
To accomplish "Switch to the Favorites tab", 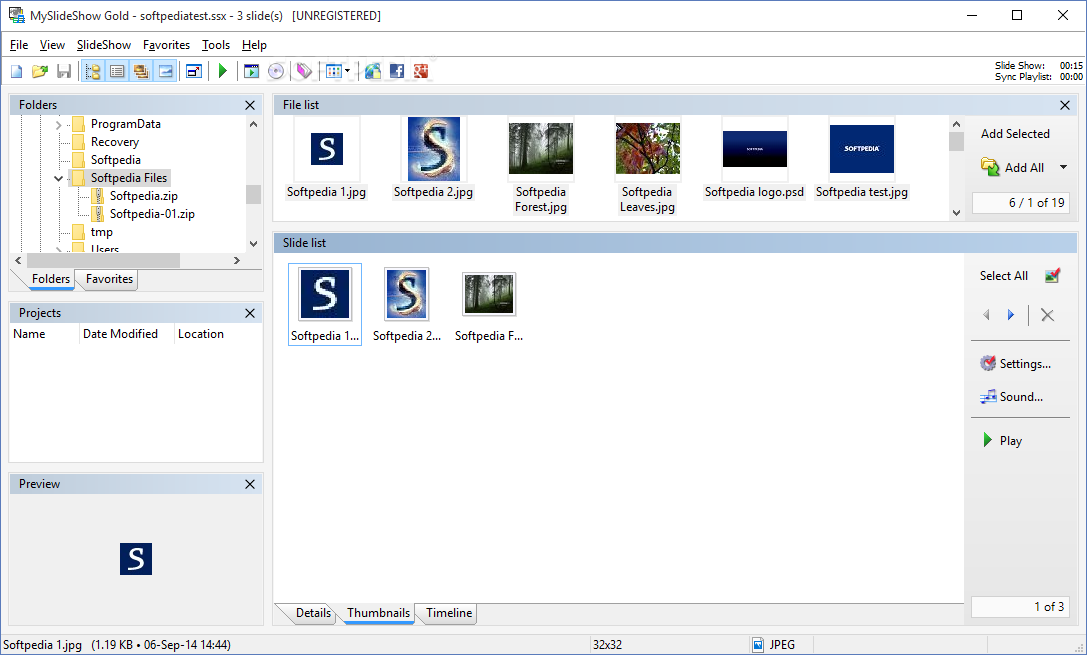I will tap(109, 279).
